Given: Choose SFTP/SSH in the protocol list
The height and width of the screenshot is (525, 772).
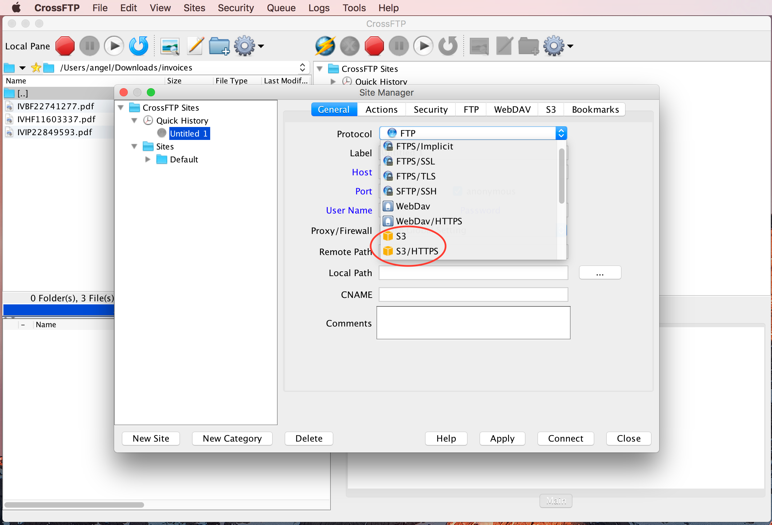Looking at the screenshot, I should tap(415, 191).
